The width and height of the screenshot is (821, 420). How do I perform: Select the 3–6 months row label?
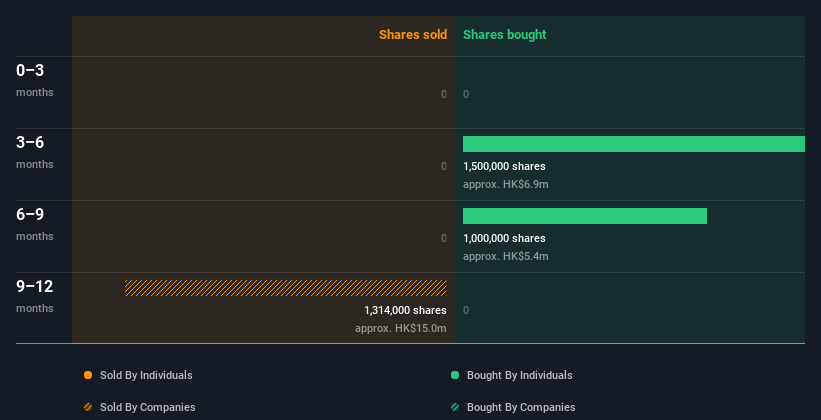tap(35, 152)
